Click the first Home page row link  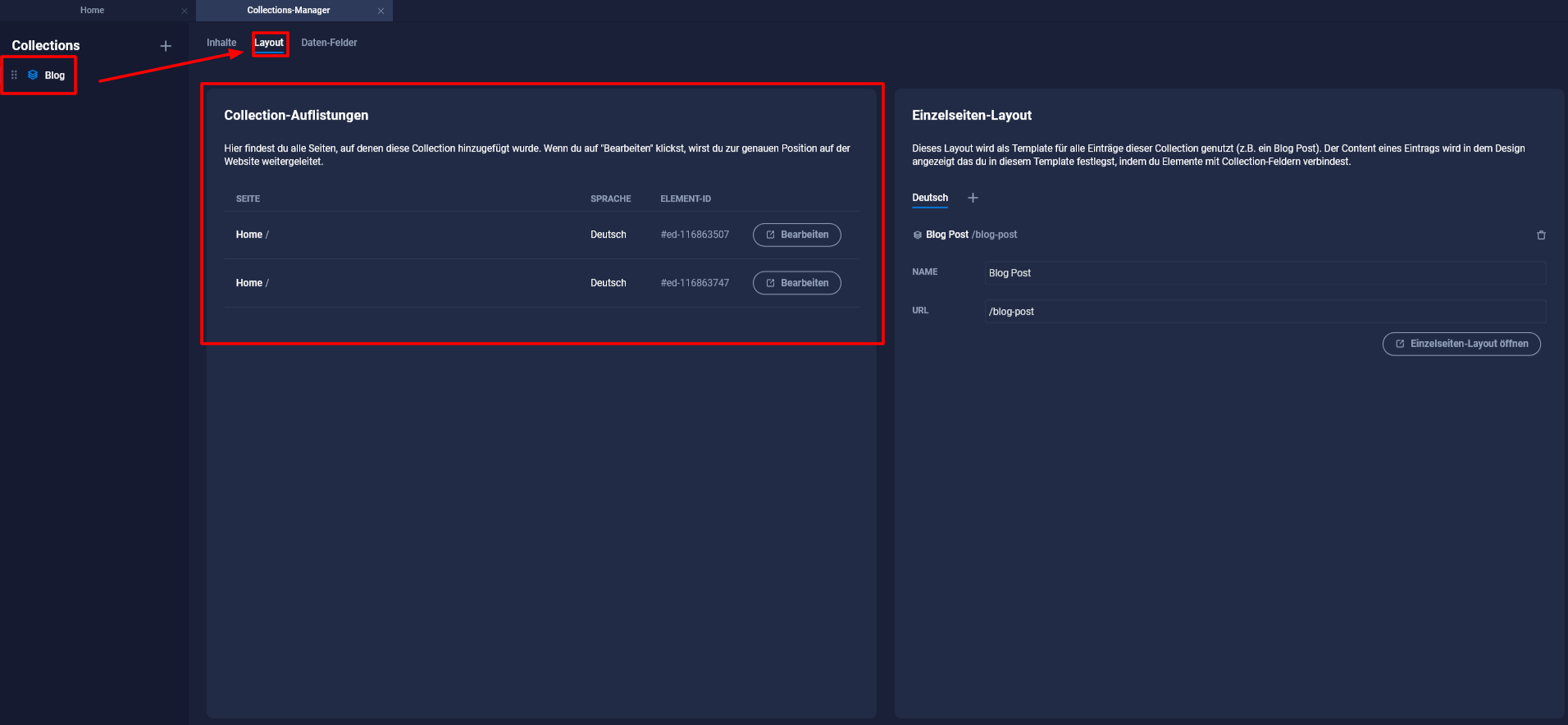coord(249,235)
